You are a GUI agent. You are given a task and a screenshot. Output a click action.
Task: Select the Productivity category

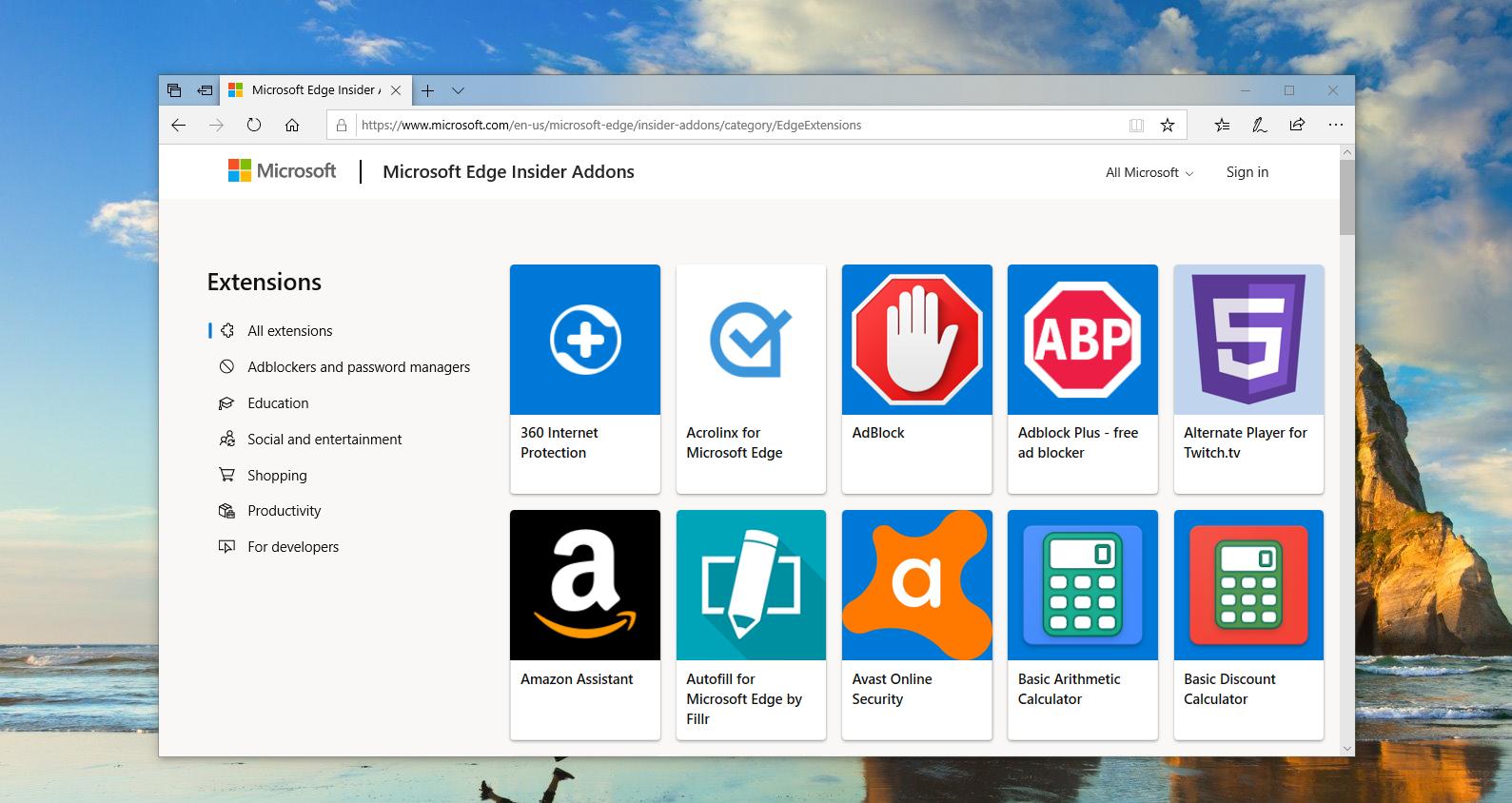pyautogui.click(x=284, y=511)
